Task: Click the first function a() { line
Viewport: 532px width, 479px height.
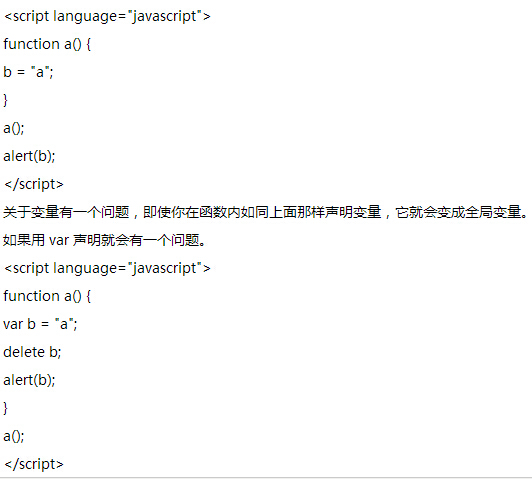Action: pyautogui.click(x=47, y=44)
